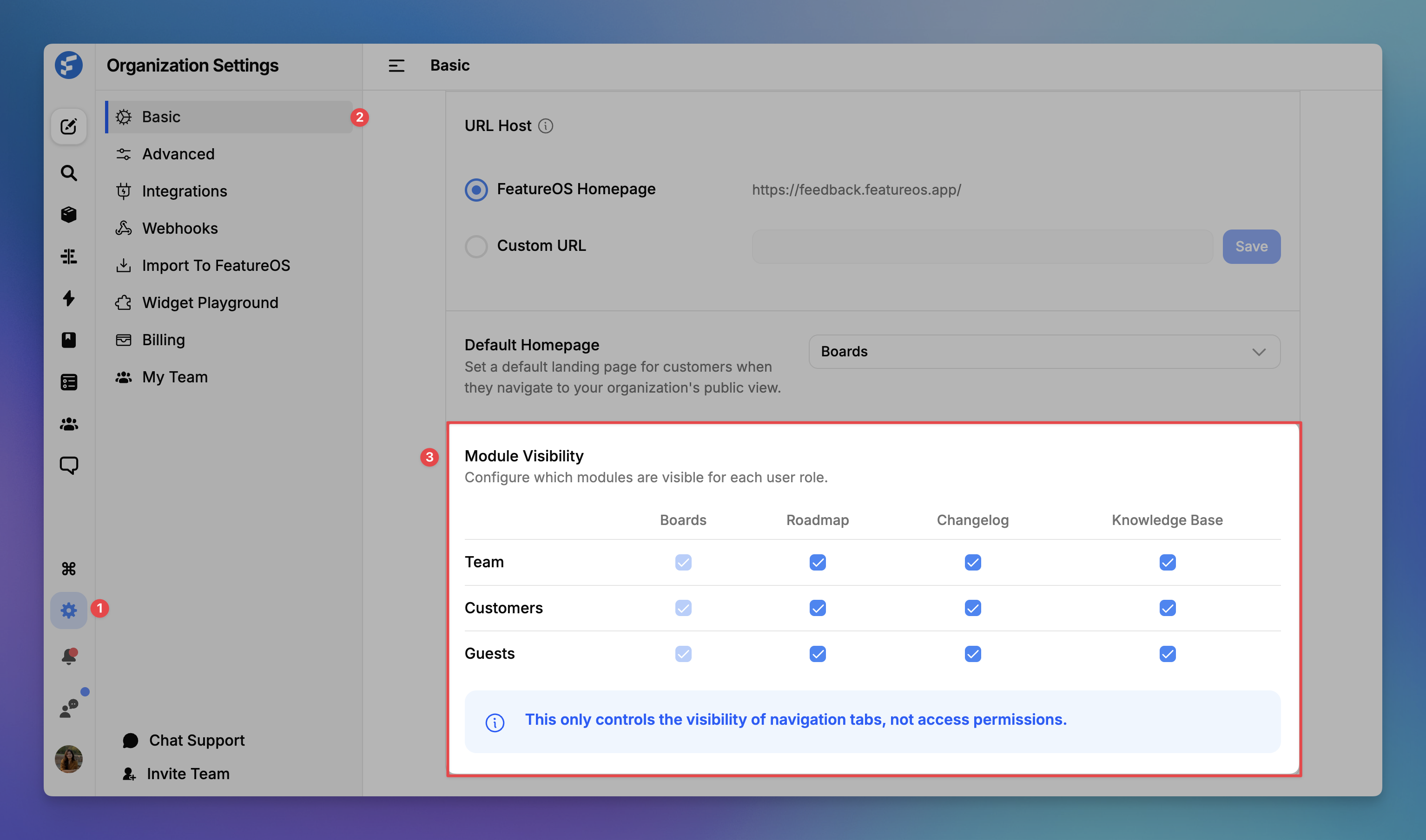This screenshot has width=1426, height=840.
Task: Open search from the left rail
Action: tap(68, 173)
